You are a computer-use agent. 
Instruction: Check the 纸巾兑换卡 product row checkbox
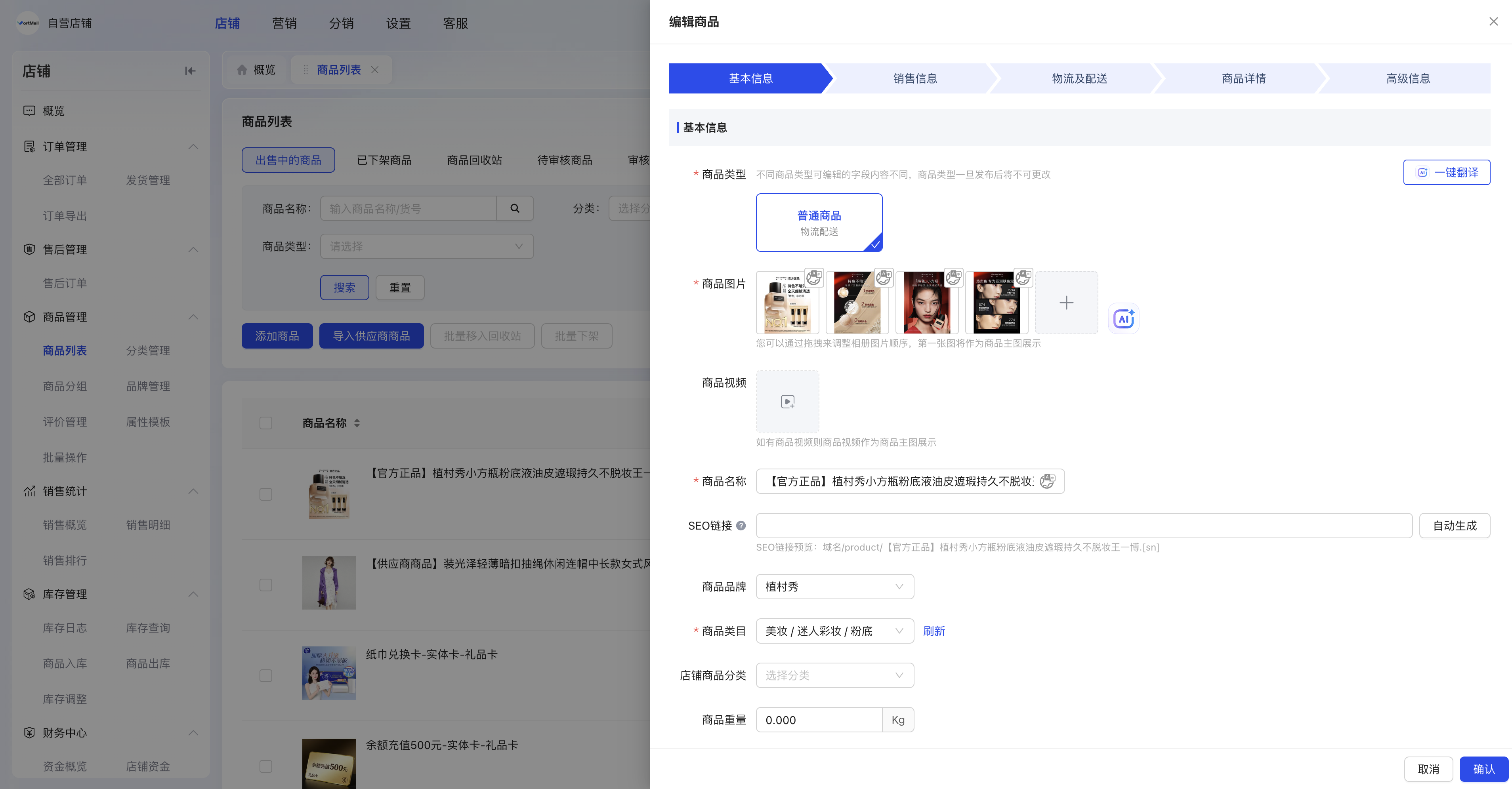point(266,676)
